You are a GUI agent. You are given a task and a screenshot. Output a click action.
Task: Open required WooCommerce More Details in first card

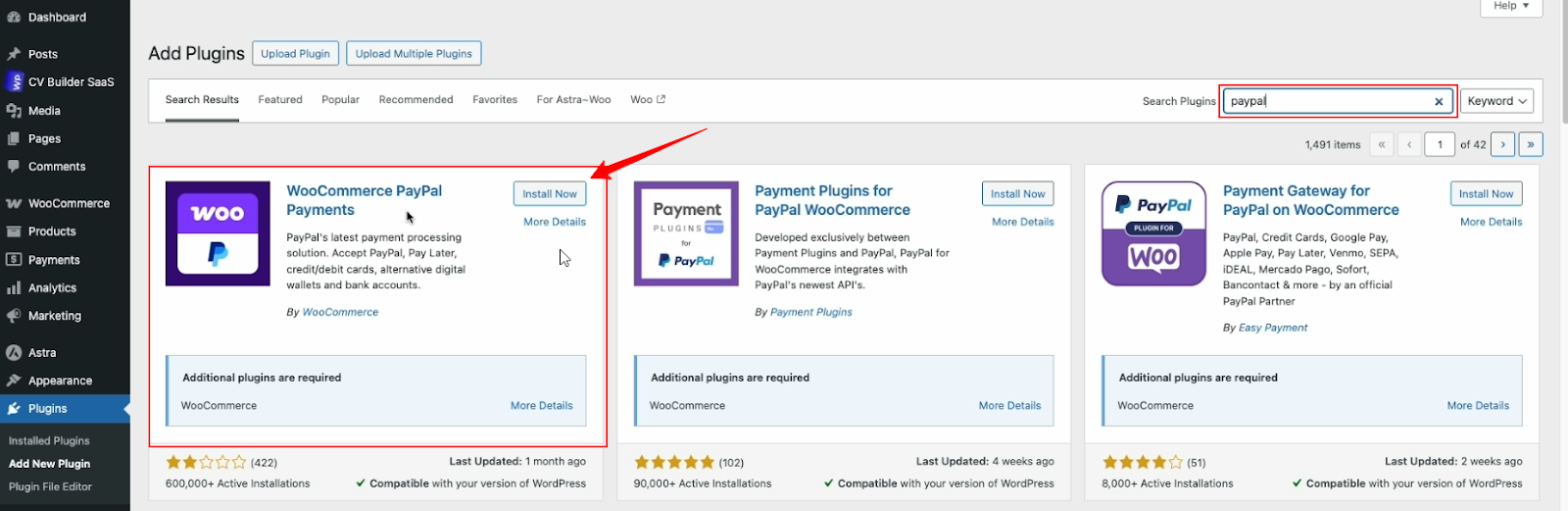(x=542, y=405)
